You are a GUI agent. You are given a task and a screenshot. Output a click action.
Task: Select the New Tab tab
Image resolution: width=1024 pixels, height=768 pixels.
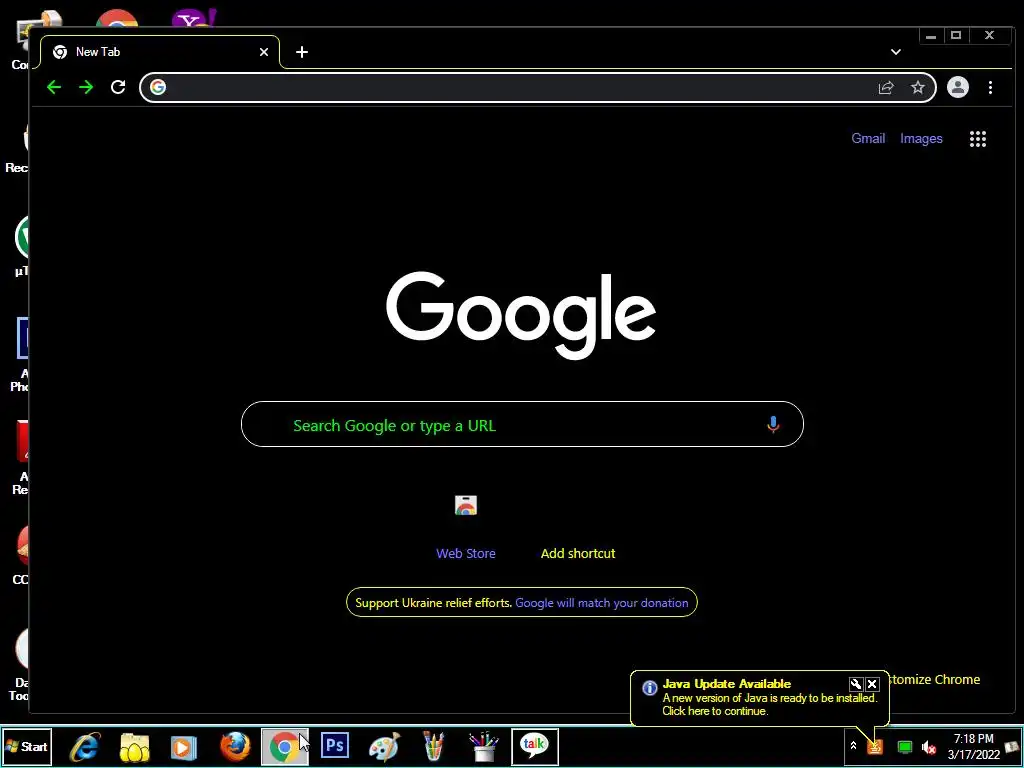(160, 52)
